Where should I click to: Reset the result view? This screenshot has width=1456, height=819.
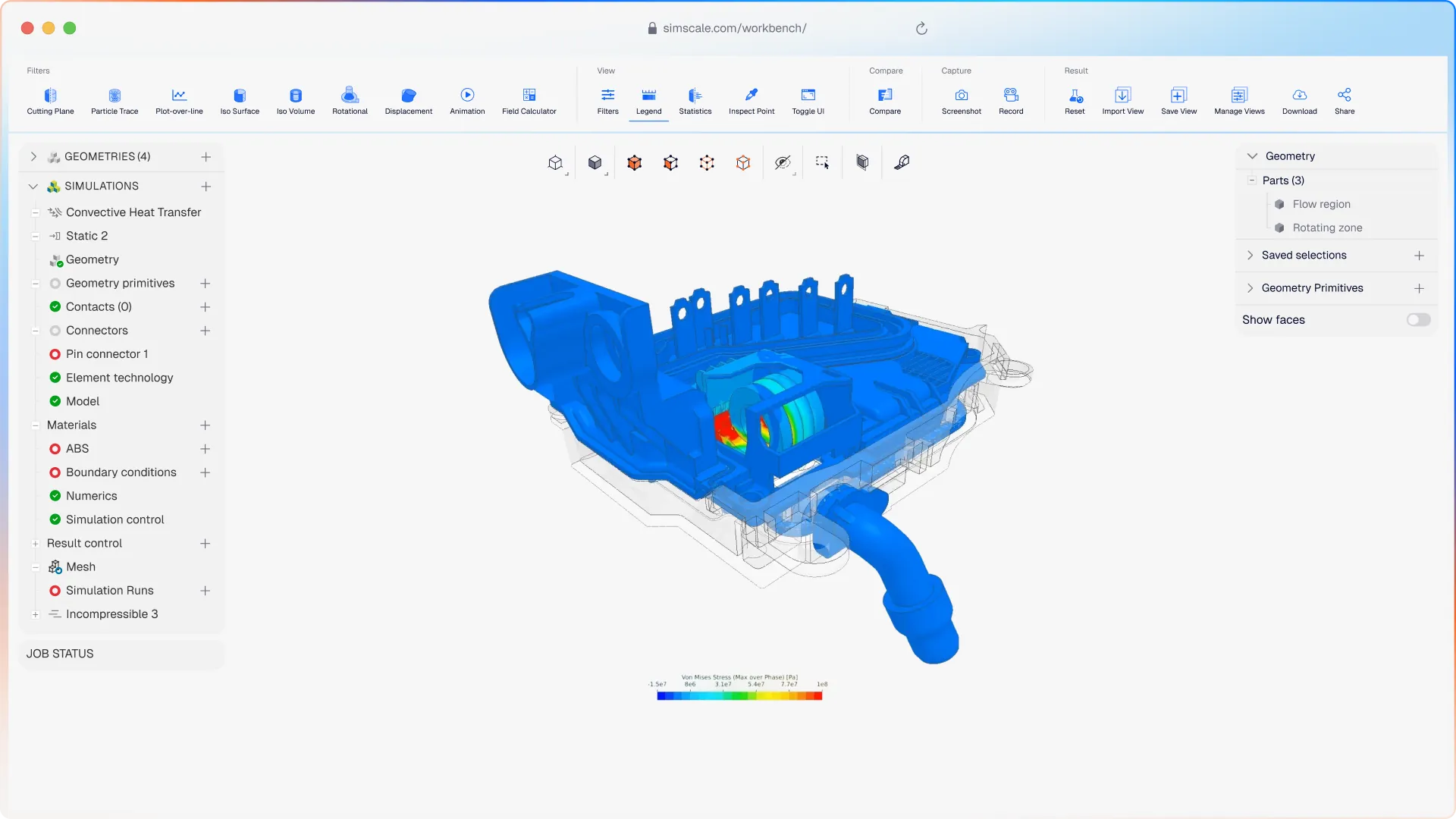(x=1075, y=101)
